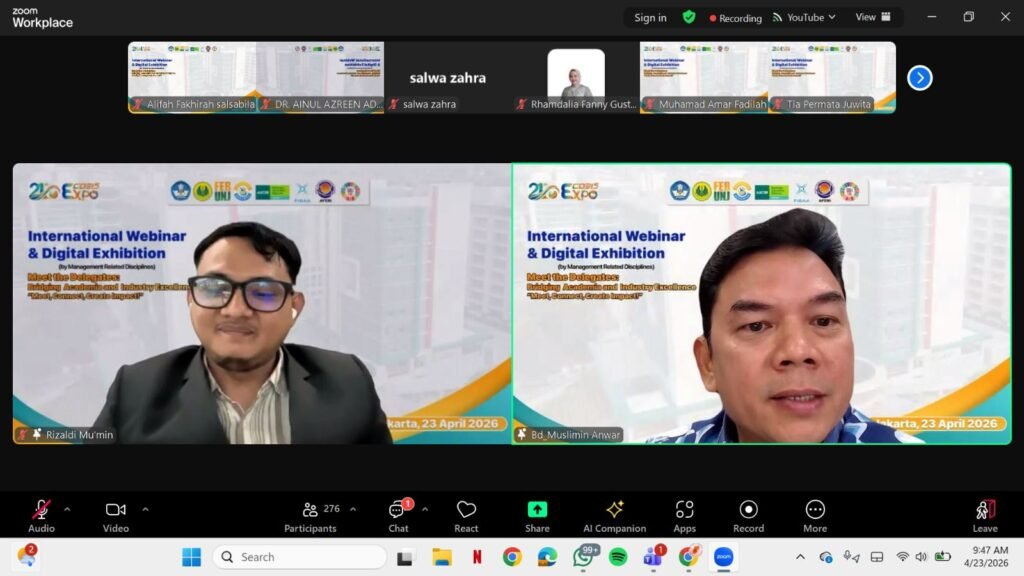Image resolution: width=1024 pixels, height=576 pixels.
Task: Expand the Video options arrow
Action: tap(145, 509)
